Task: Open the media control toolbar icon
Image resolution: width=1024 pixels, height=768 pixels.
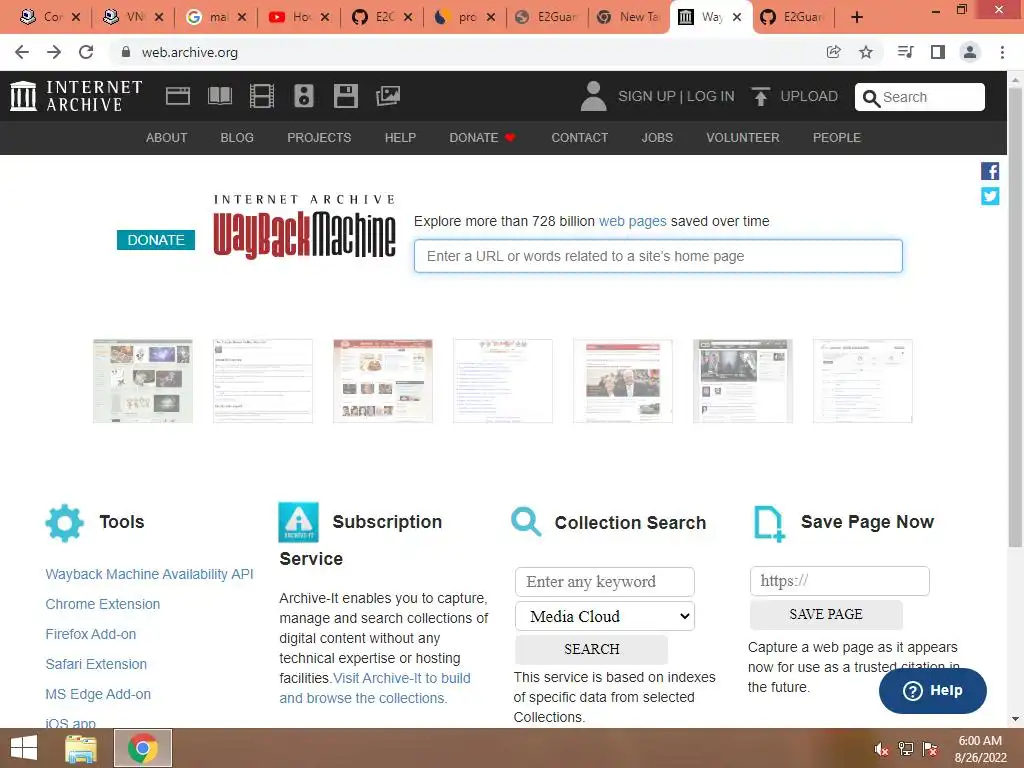Action: point(905,52)
